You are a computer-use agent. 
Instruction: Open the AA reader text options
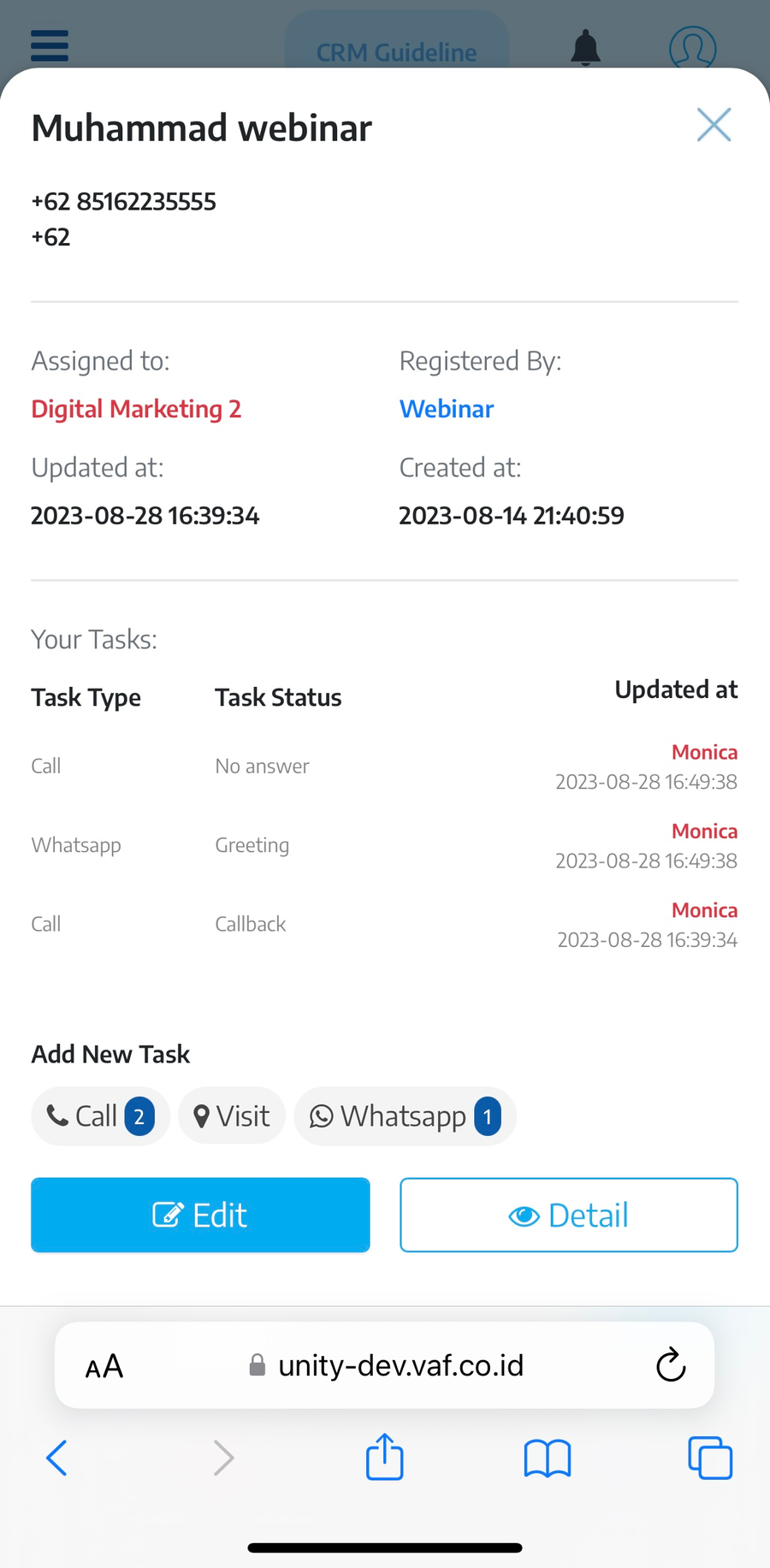coord(104,1366)
